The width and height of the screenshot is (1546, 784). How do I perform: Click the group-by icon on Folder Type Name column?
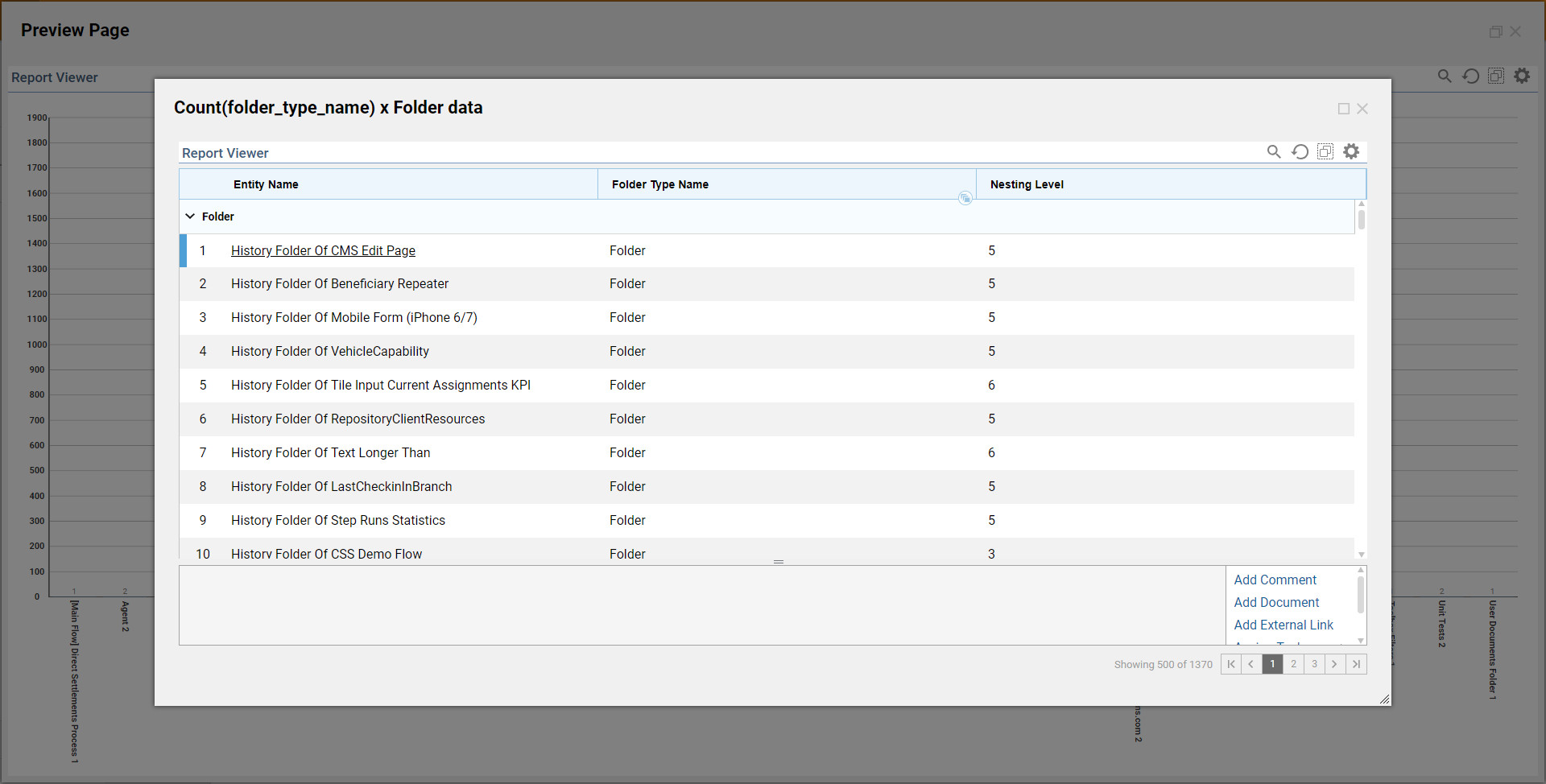[965, 198]
